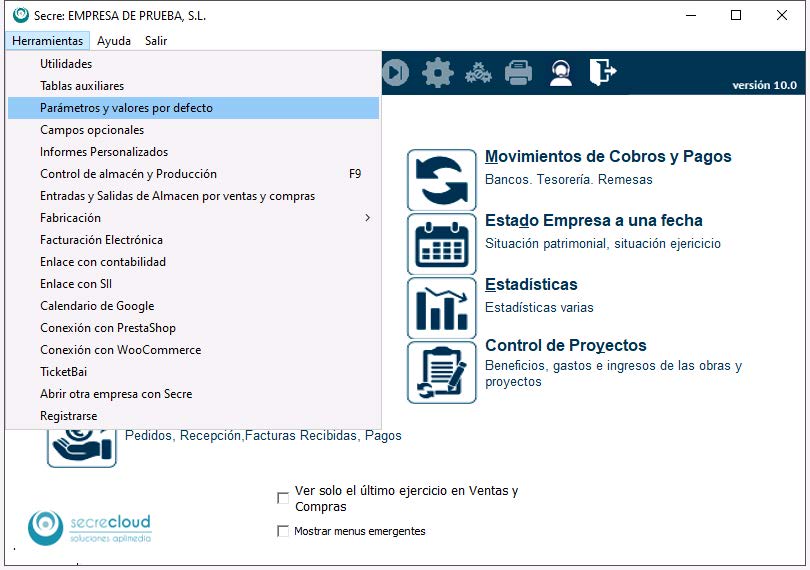Click the secrecloud logo
The width and height of the screenshot is (810, 570).
(89, 527)
